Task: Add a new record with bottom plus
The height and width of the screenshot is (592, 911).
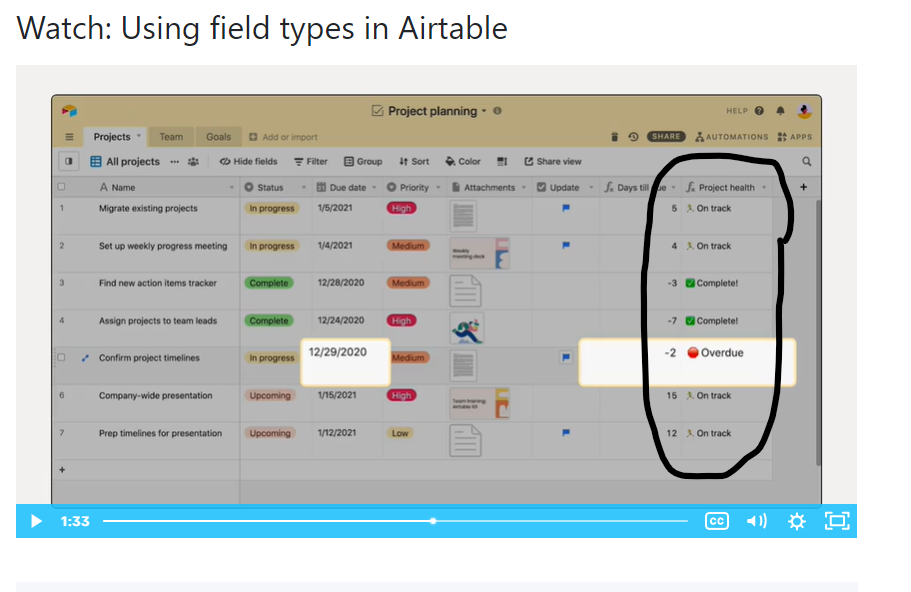Action: click(62, 469)
